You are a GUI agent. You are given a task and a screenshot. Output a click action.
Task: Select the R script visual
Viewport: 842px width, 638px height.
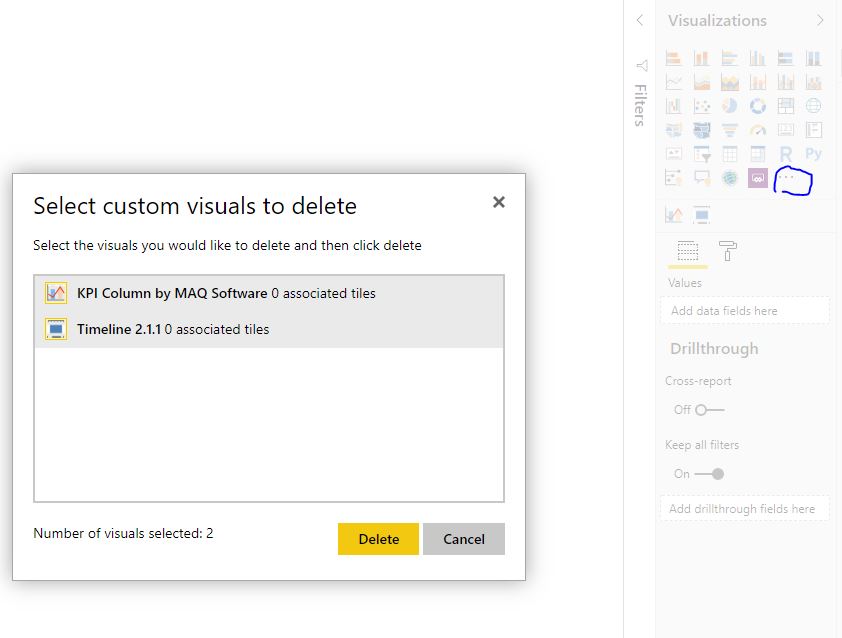click(x=785, y=154)
